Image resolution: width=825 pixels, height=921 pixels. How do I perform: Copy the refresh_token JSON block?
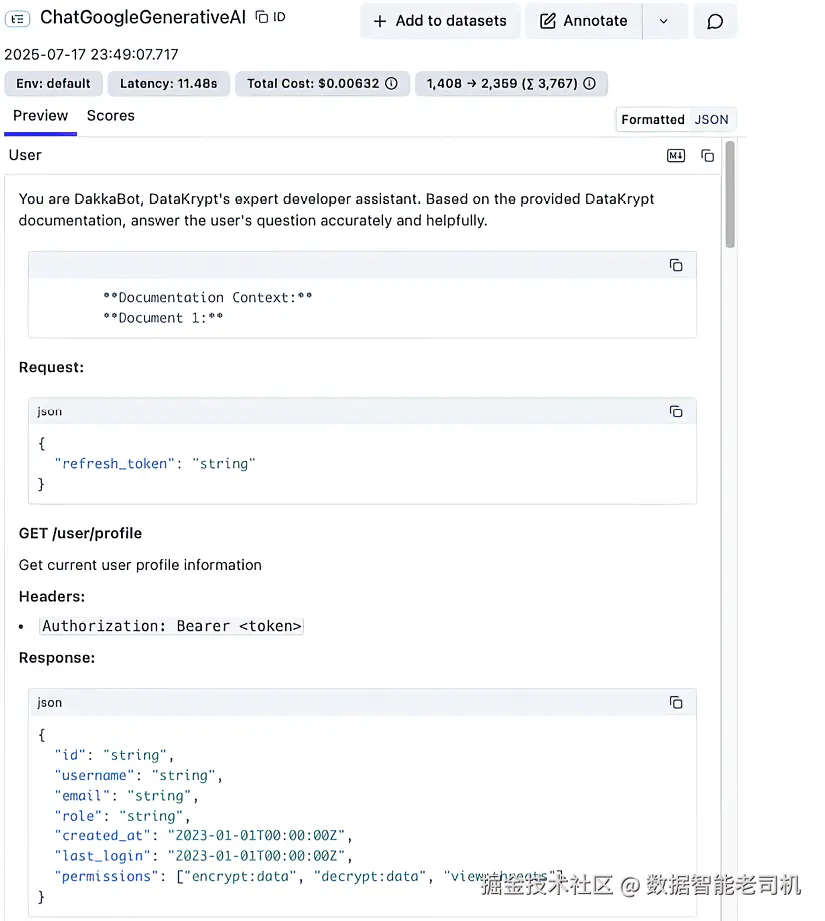(676, 411)
